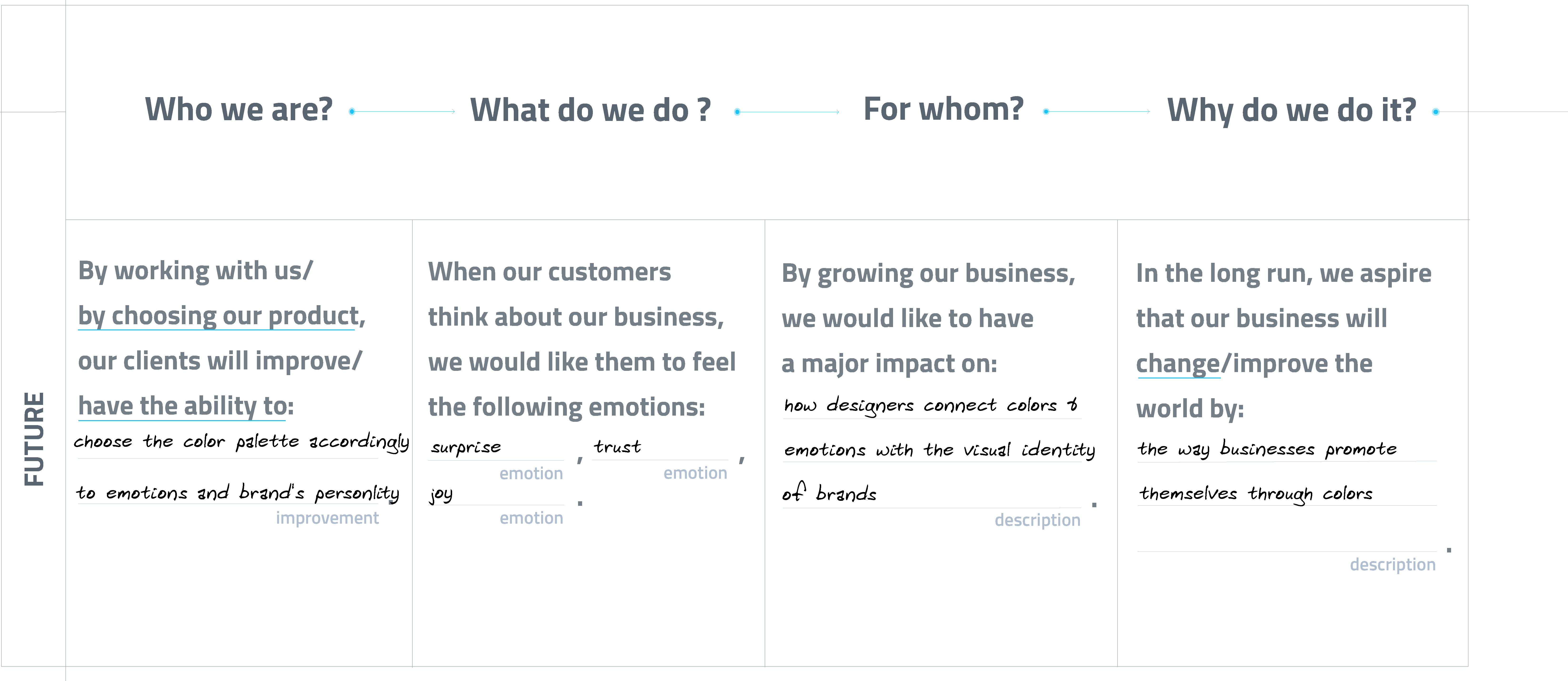Click the blue dot after 'Who we are?'
Image resolution: width=1568 pixels, height=681 pixels.
(x=352, y=111)
